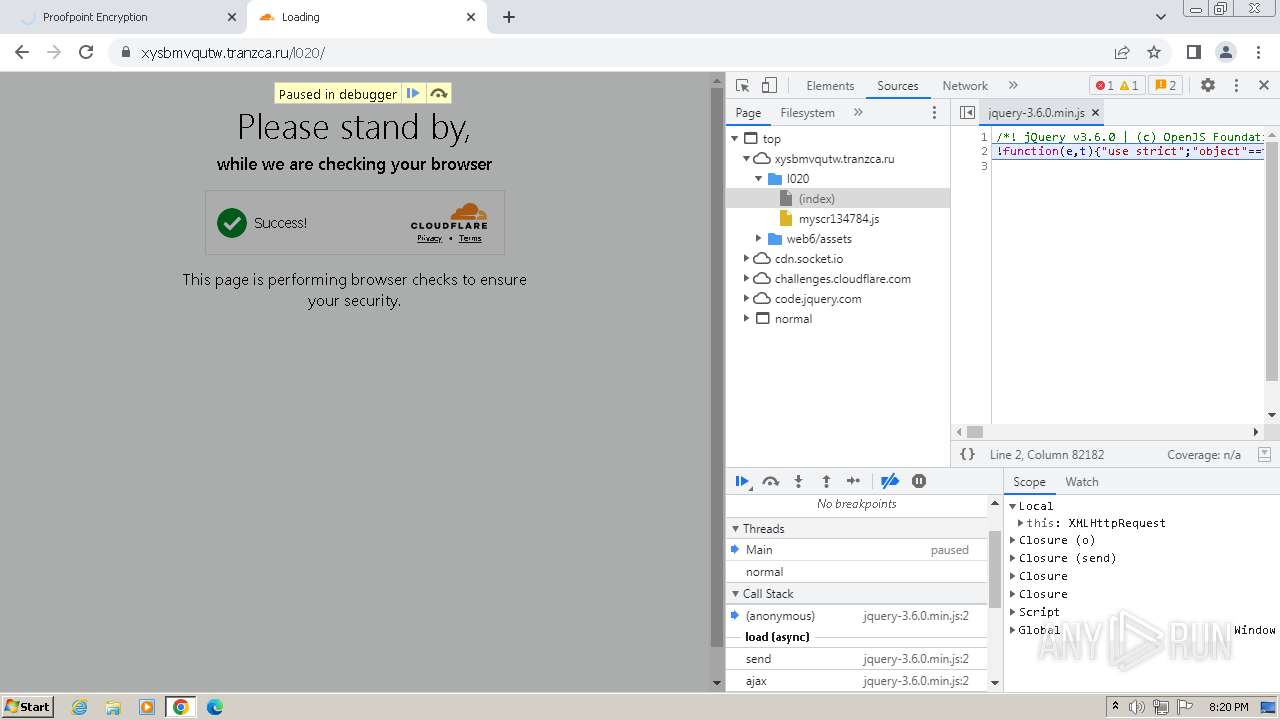1280x720 pixels.
Task: Click the coverage details icon
Action: 1264,454
